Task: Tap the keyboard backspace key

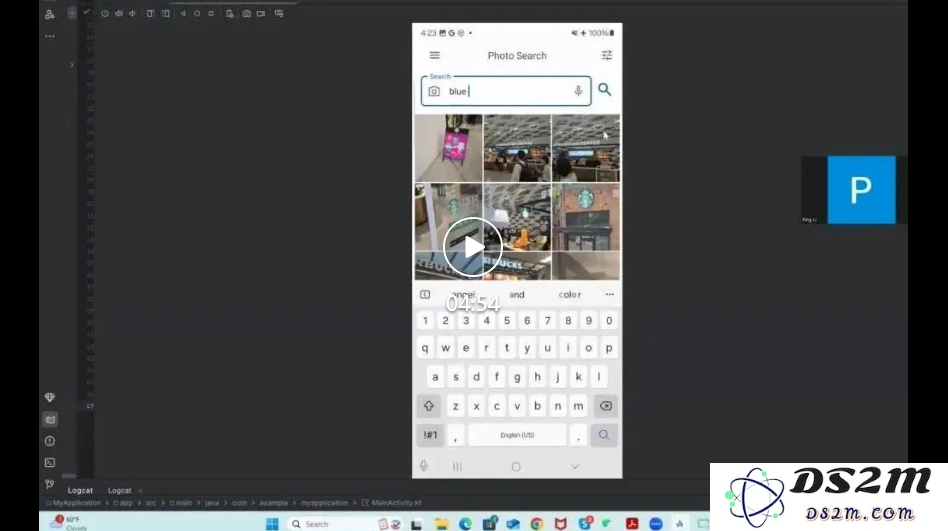Action: pyautogui.click(x=605, y=406)
